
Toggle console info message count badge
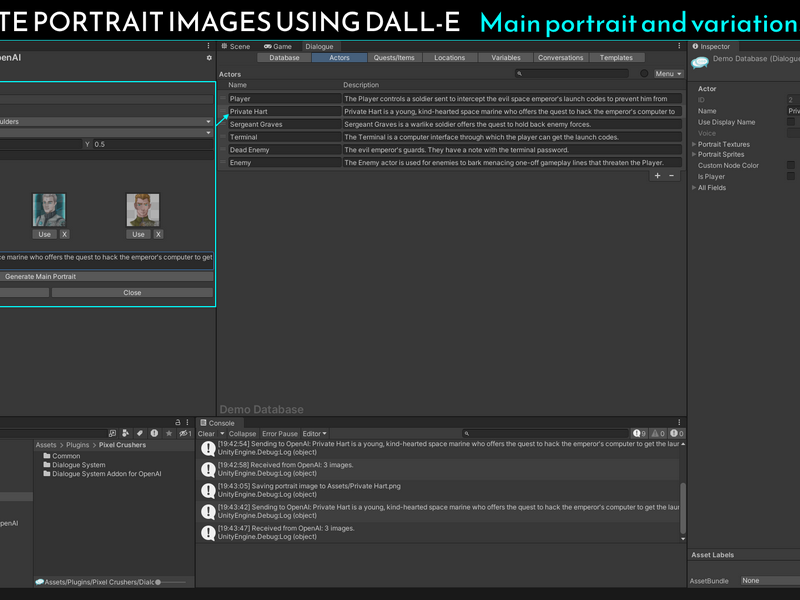click(x=639, y=434)
